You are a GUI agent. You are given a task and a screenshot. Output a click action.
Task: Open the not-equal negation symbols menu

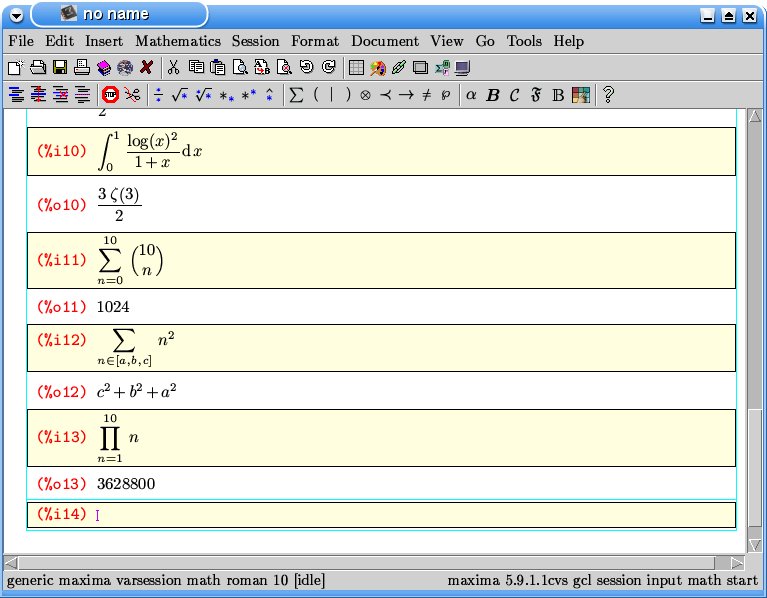click(427, 95)
